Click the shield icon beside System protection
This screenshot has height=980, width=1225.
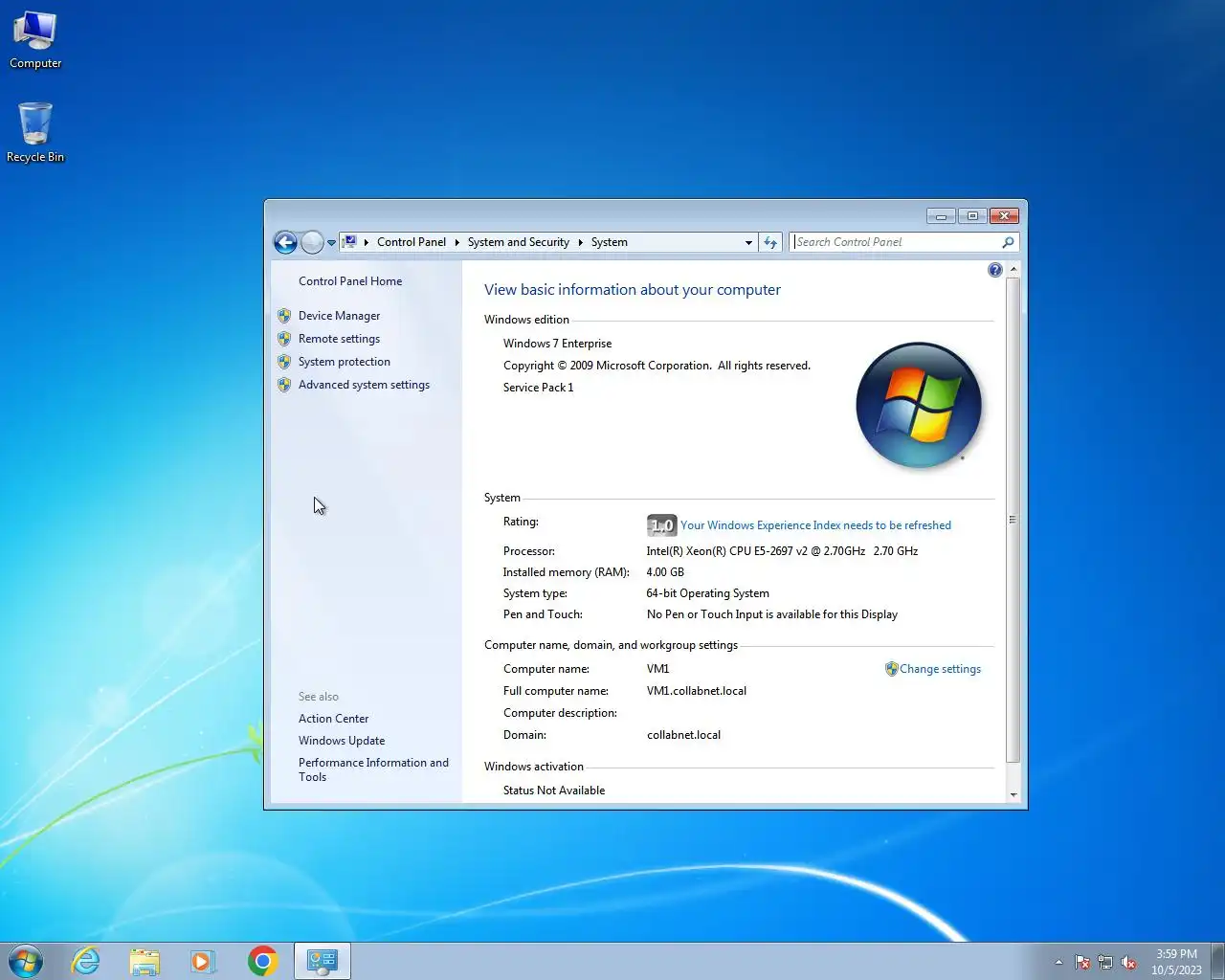pyautogui.click(x=284, y=362)
